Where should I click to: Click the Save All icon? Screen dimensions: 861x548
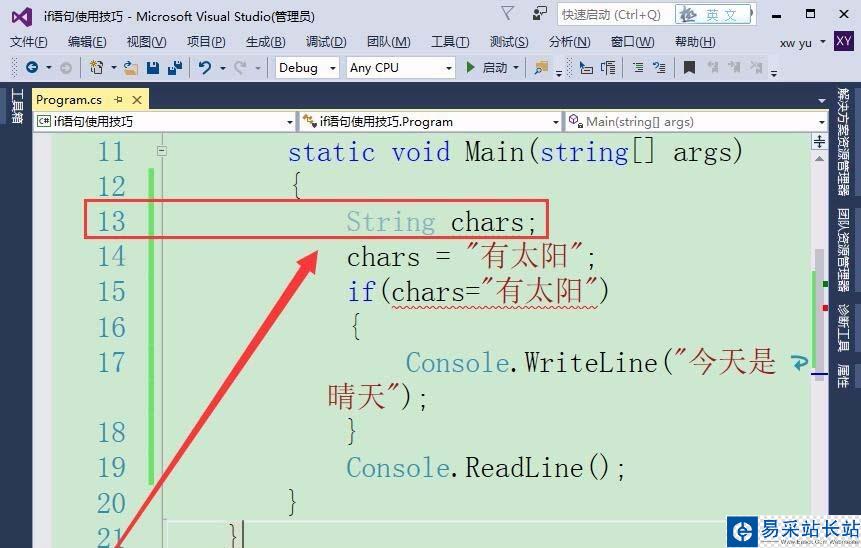coord(175,68)
